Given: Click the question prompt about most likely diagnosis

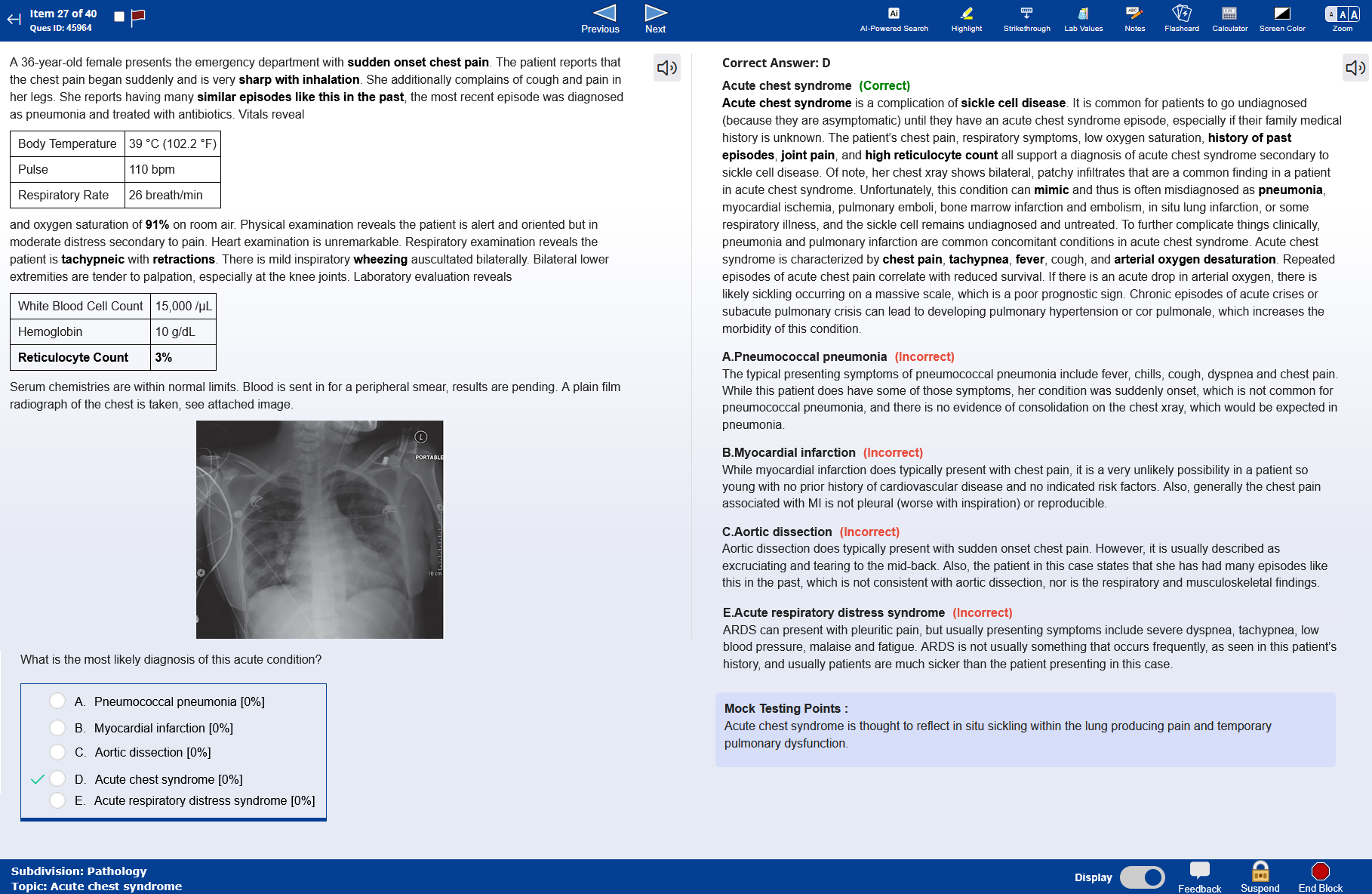Looking at the screenshot, I should [171, 659].
